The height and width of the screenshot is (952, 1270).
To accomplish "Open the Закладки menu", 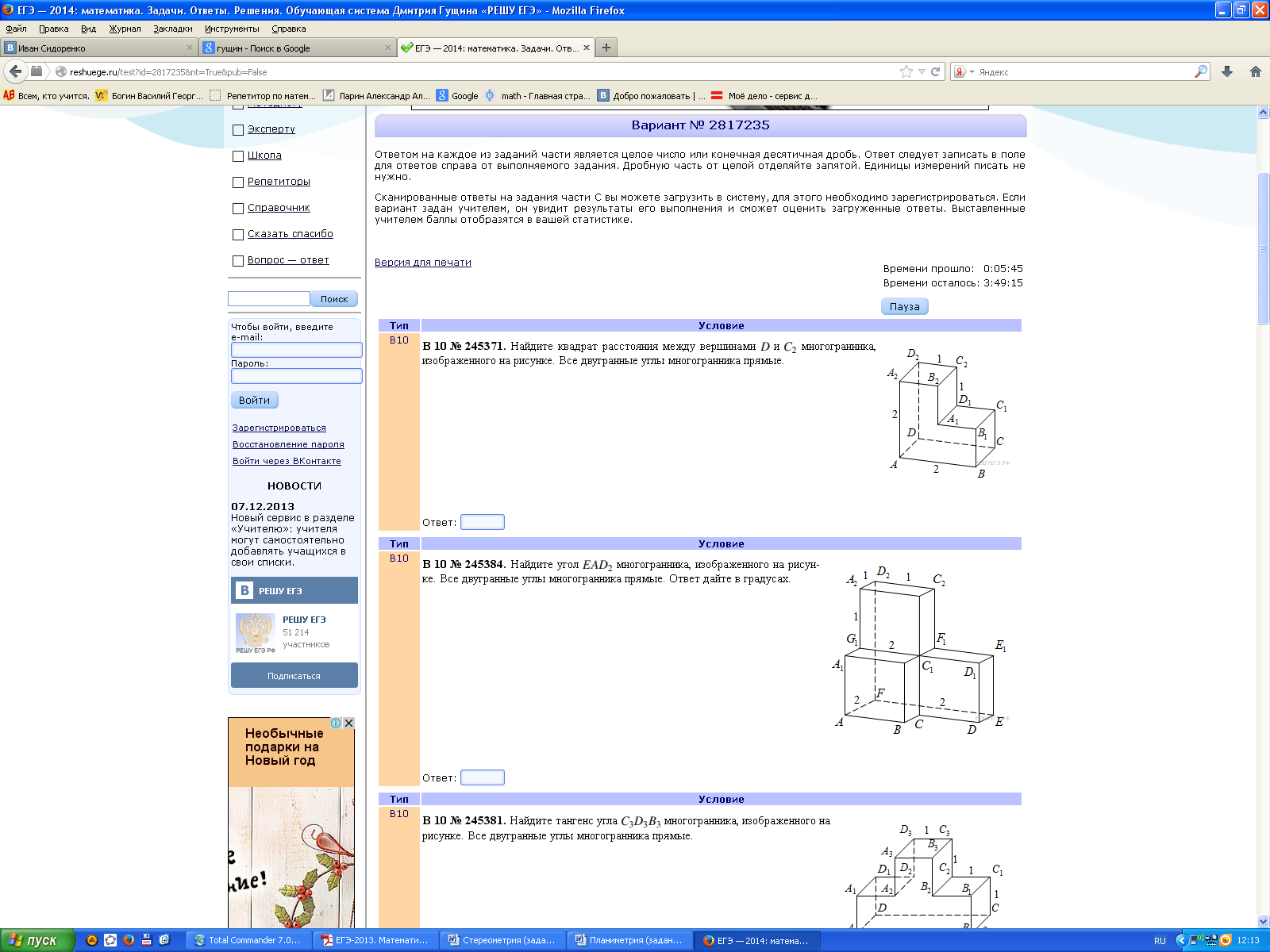I will point(173,29).
